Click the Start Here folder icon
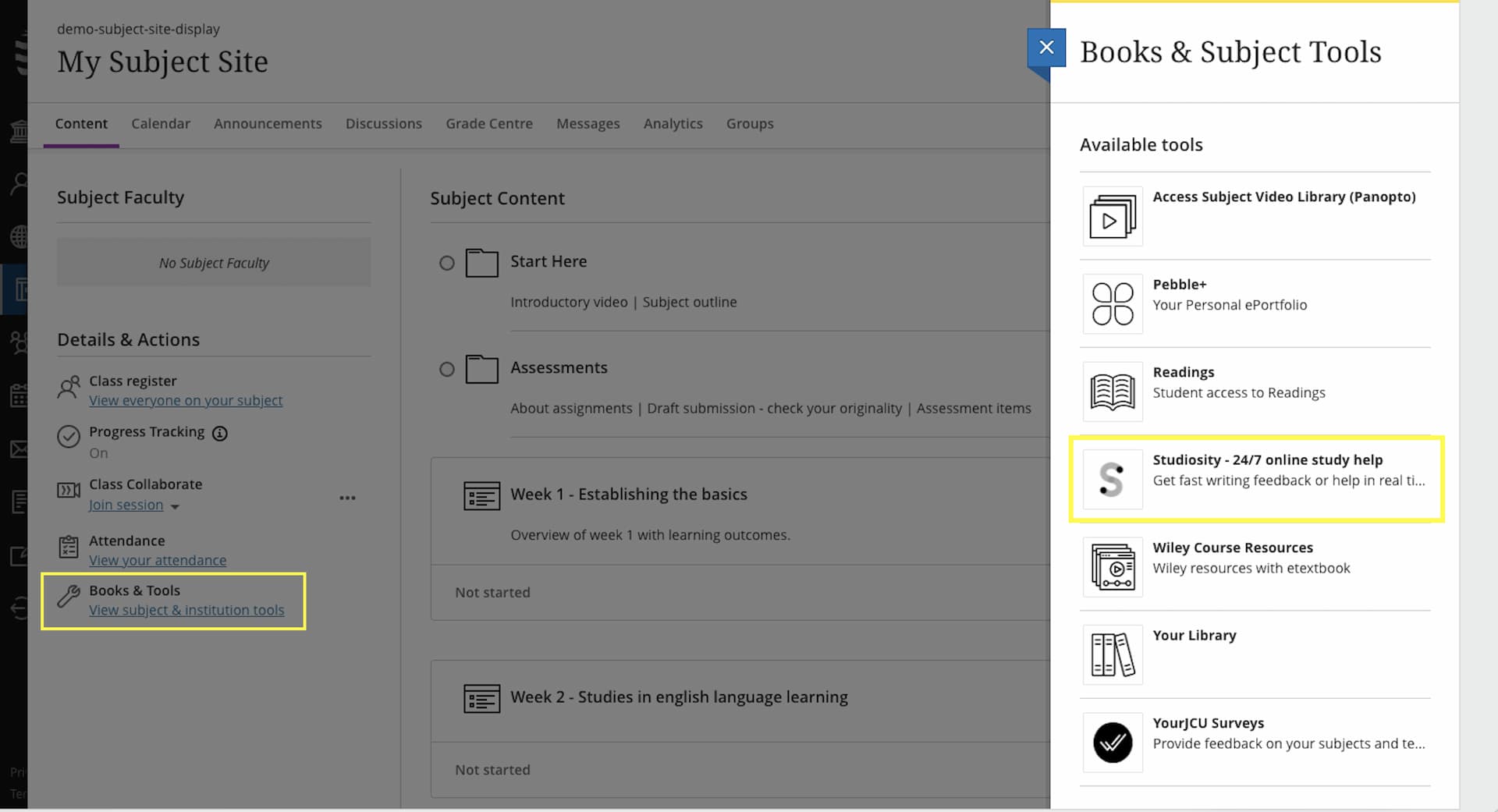This screenshot has width=1498, height=812. (x=481, y=263)
